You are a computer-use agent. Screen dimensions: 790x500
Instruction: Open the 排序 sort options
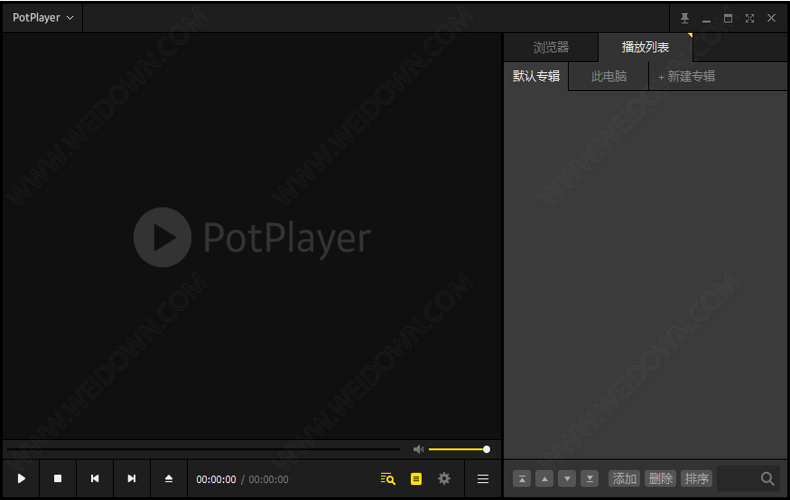696,479
